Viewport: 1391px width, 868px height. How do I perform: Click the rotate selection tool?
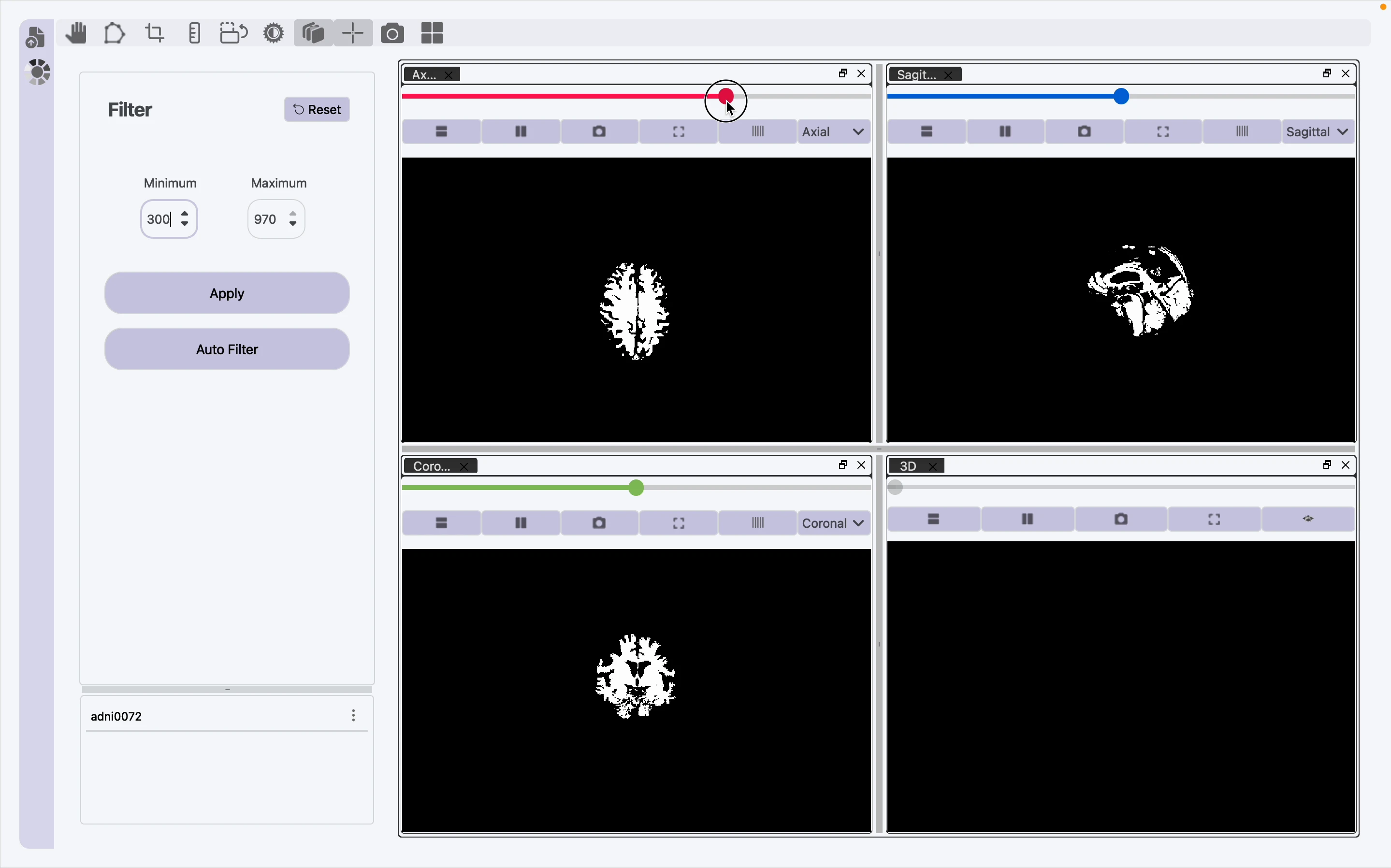[x=233, y=33]
